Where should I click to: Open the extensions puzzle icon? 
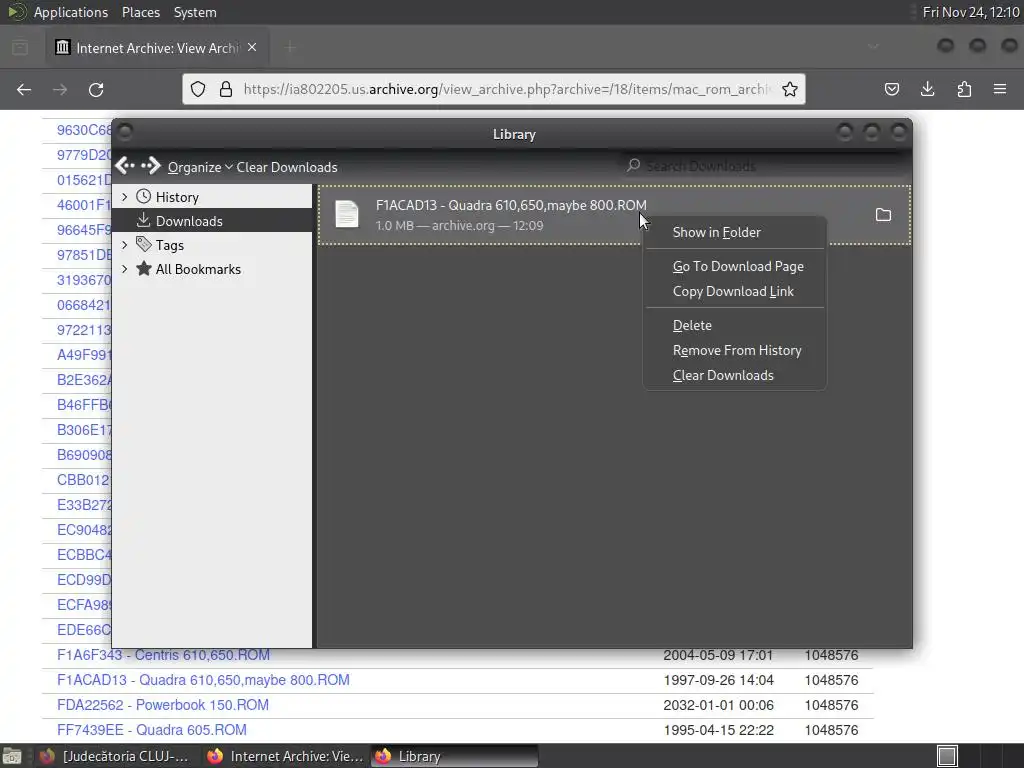click(x=964, y=89)
